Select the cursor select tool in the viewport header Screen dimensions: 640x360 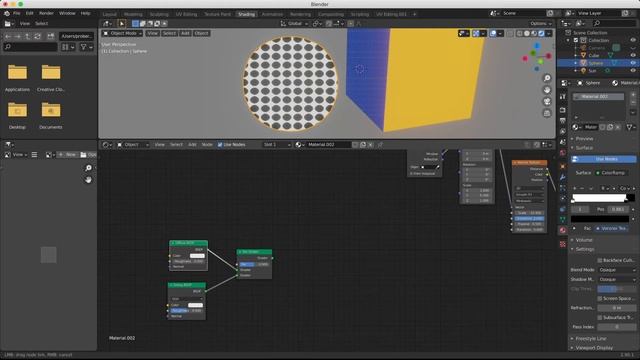[122, 24]
